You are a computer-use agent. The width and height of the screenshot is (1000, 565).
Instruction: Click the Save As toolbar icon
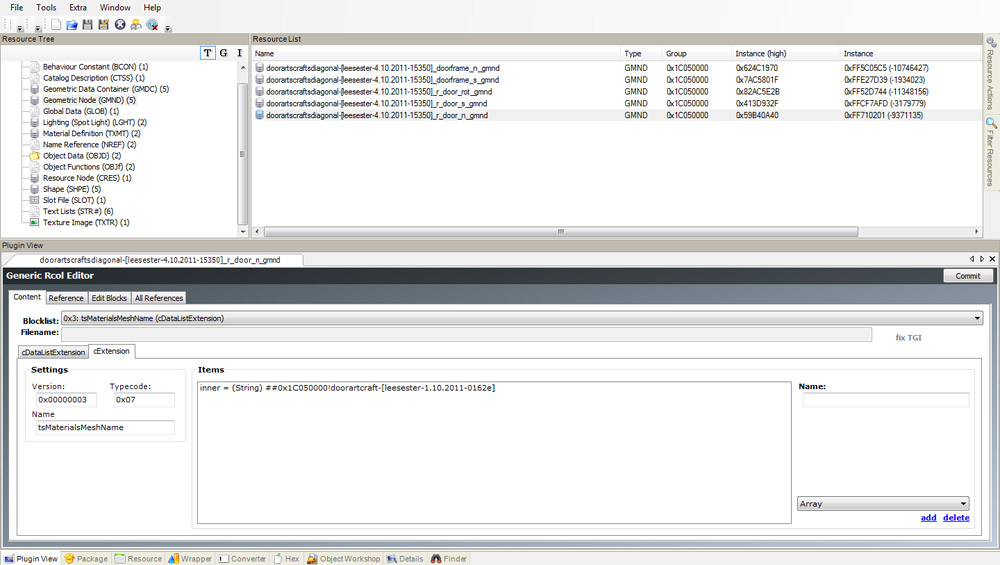[104, 24]
